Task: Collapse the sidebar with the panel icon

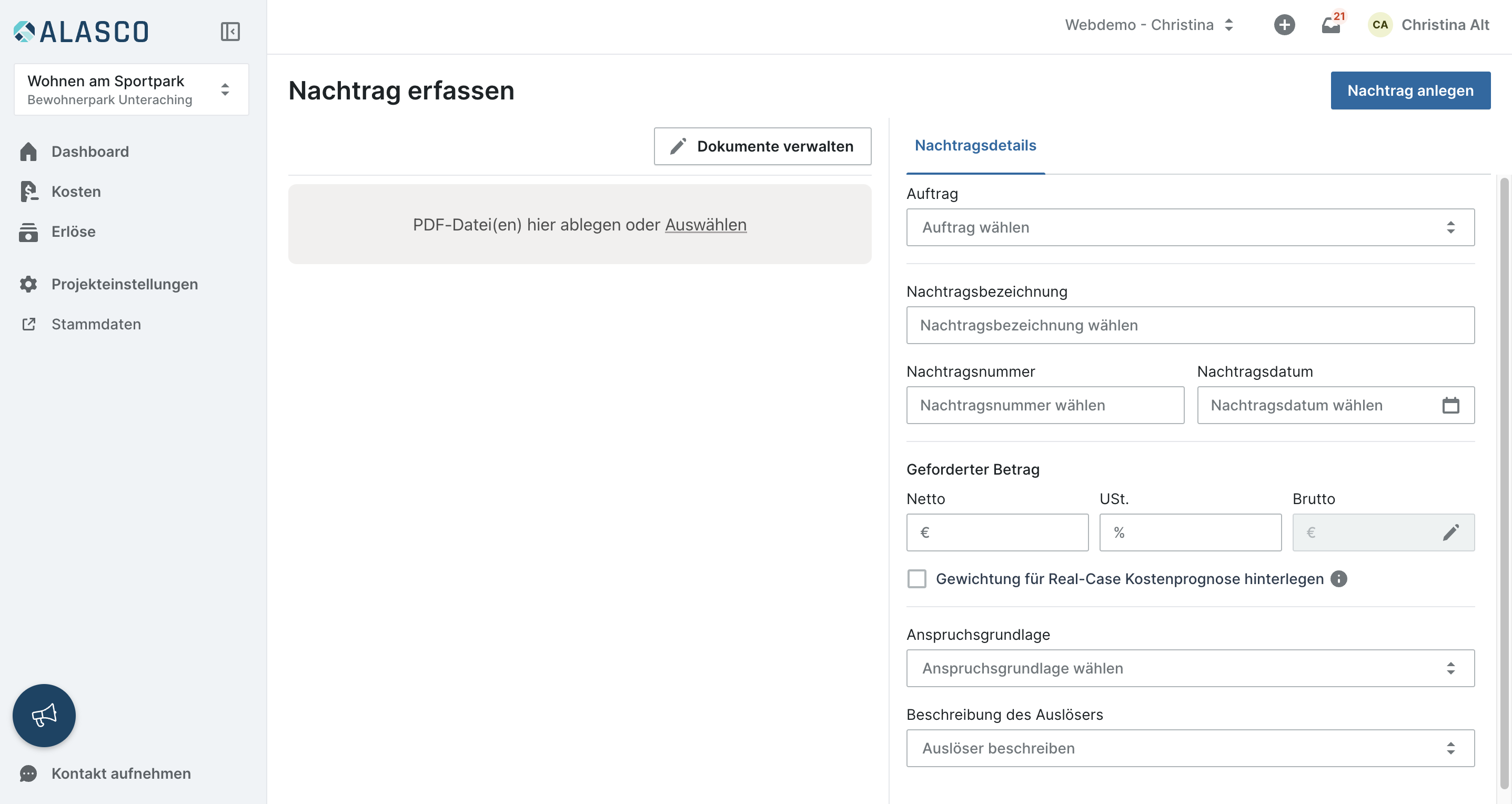Action: pos(230,31)
